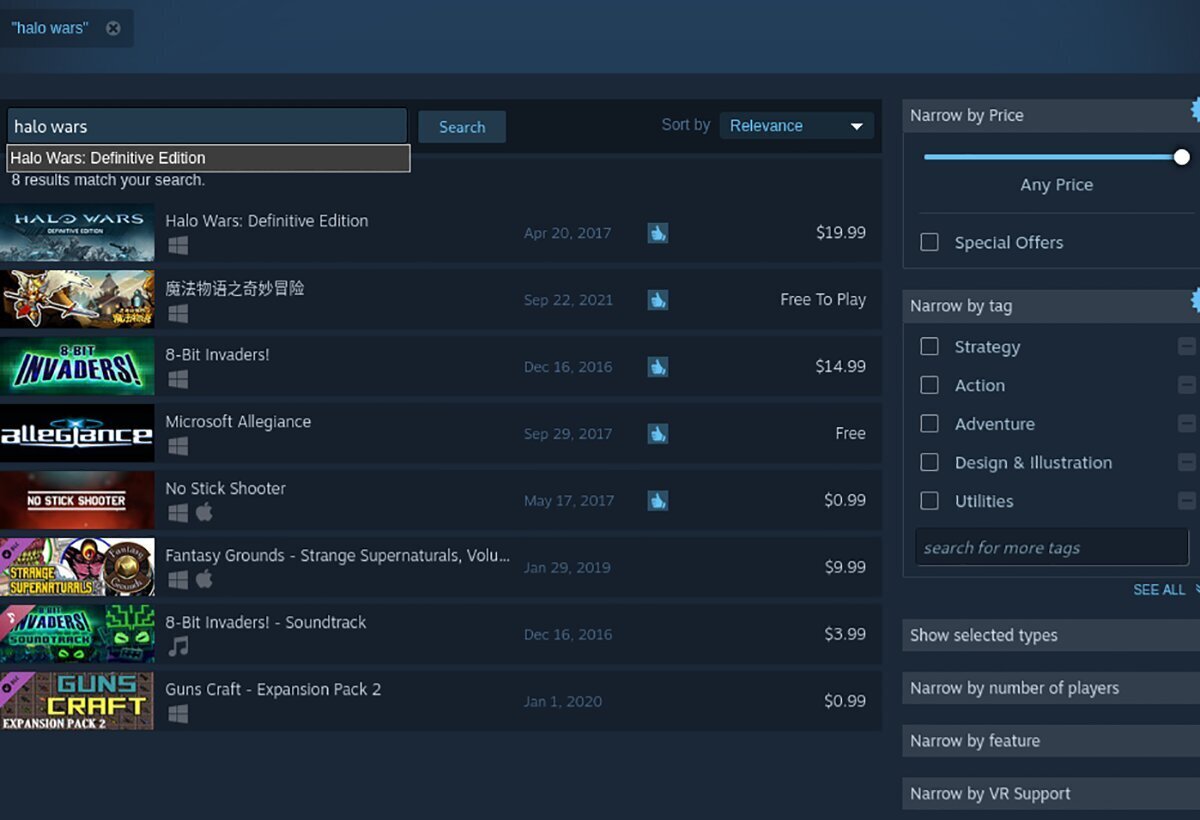Screen dimensions: 1200x820
Task: Click the 8-Bit Invaders! game thumbnail
Action: [77, 366]
